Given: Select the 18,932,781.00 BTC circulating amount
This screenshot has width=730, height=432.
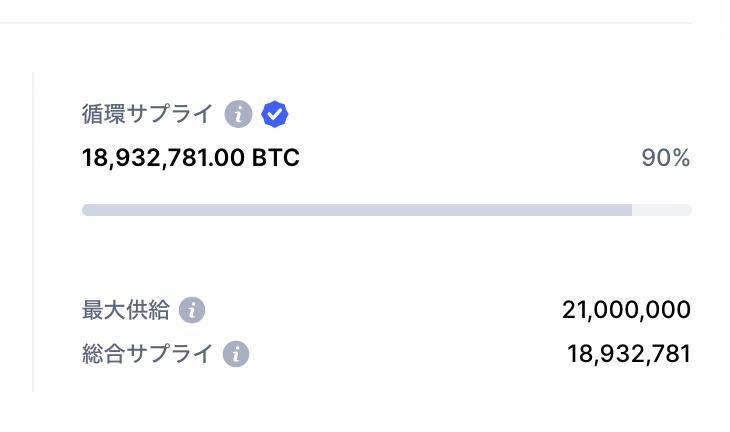Looking at the screenshot, I should click(x=191, y=158).
